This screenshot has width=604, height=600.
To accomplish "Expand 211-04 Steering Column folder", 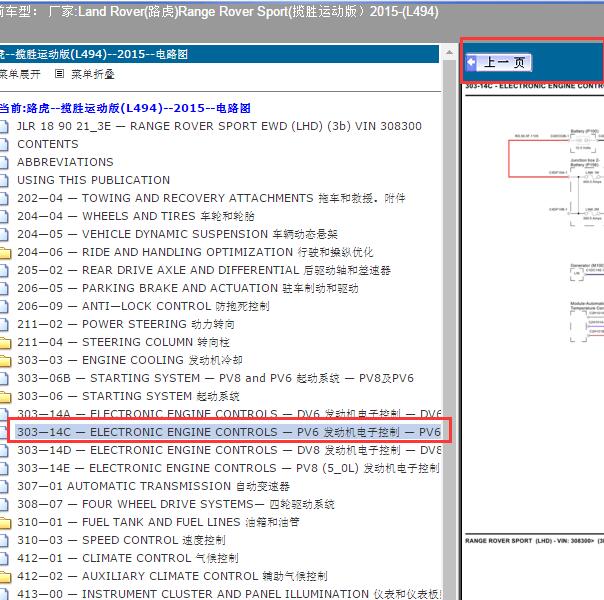I will pyautogui.click(x=123, y=342).
